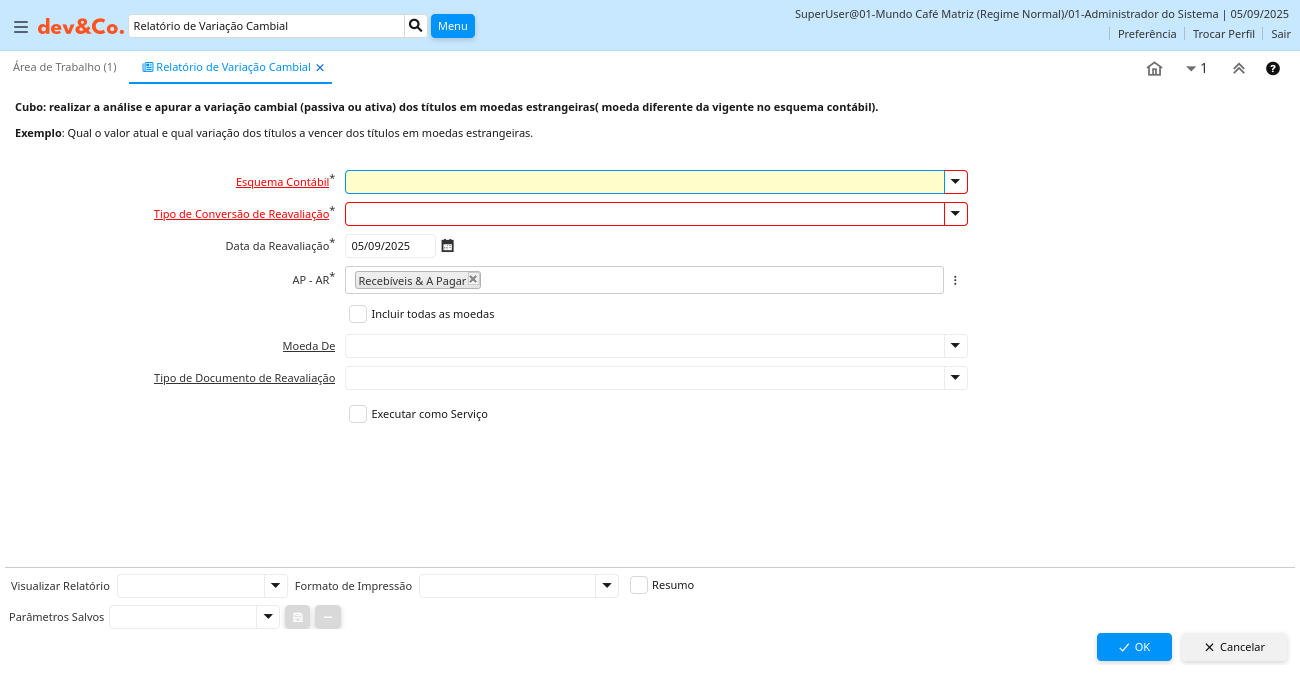The width and height of the screenshot is (1300, 674).
Task: Open the hamburger main menu icon
Action: (20, 27)
